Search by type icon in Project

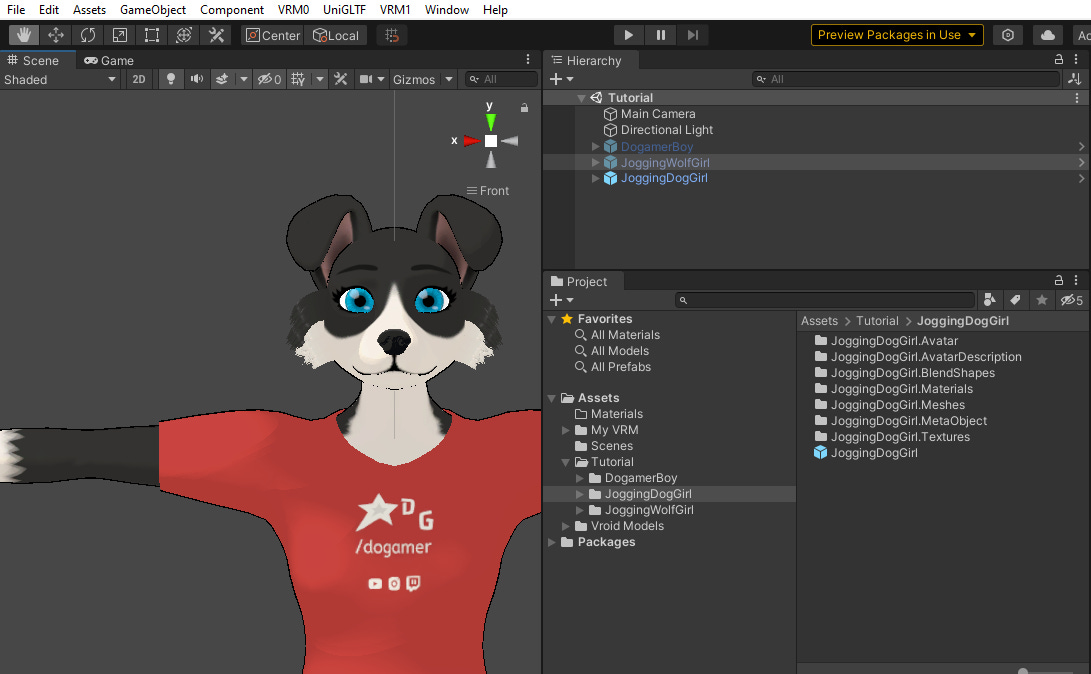coord(989,300)
